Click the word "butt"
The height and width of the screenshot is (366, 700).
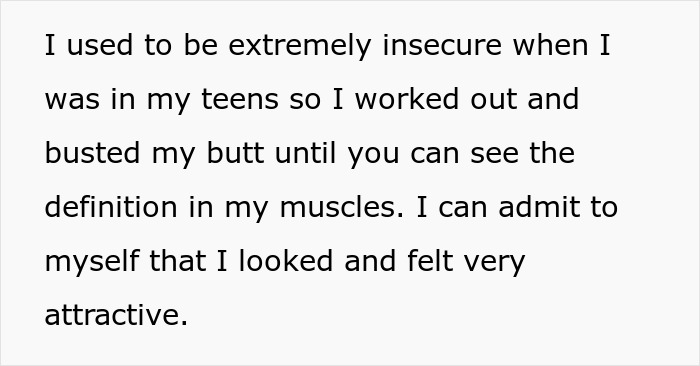coord(235,153)
